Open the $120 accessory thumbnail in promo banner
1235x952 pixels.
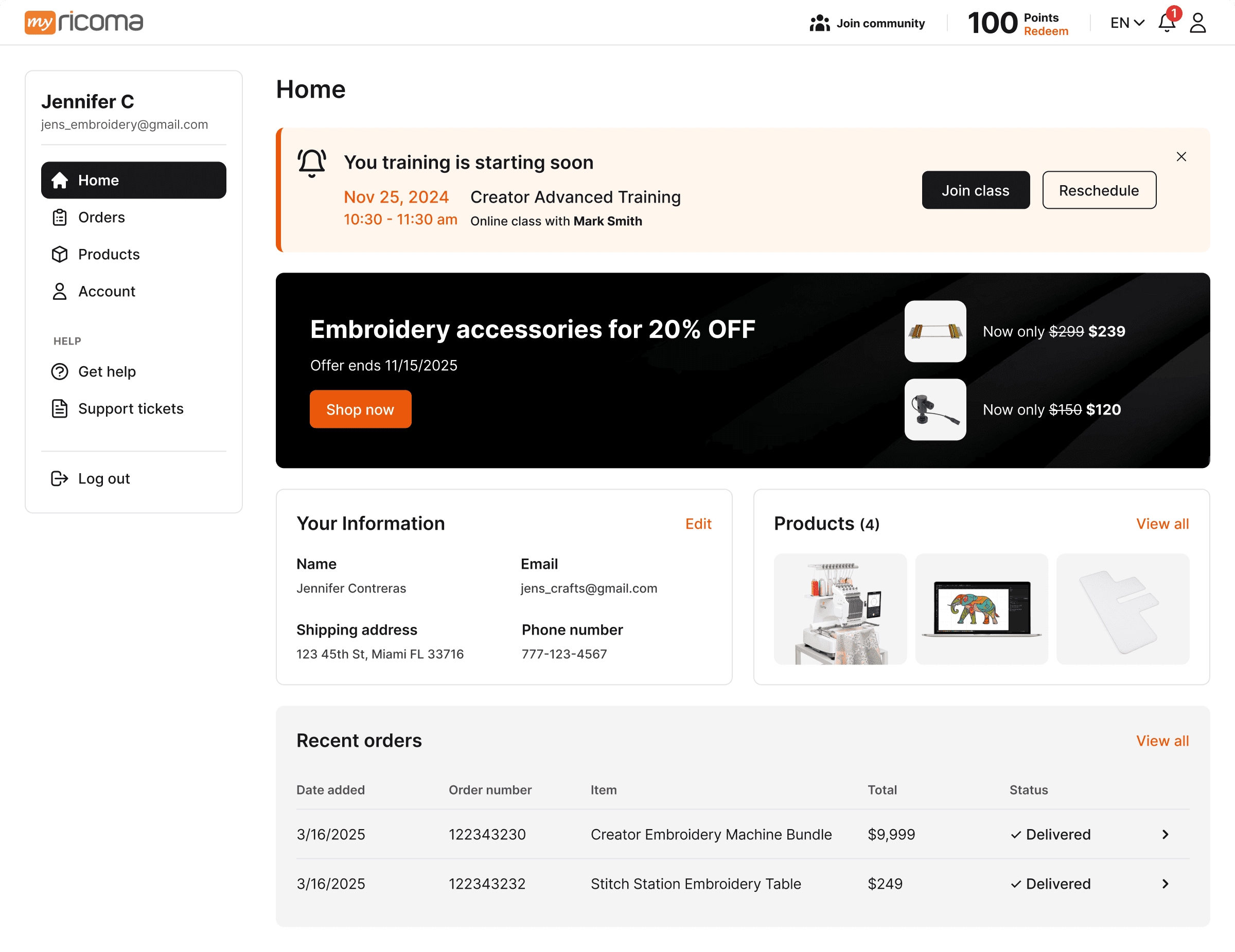(936, 409)
